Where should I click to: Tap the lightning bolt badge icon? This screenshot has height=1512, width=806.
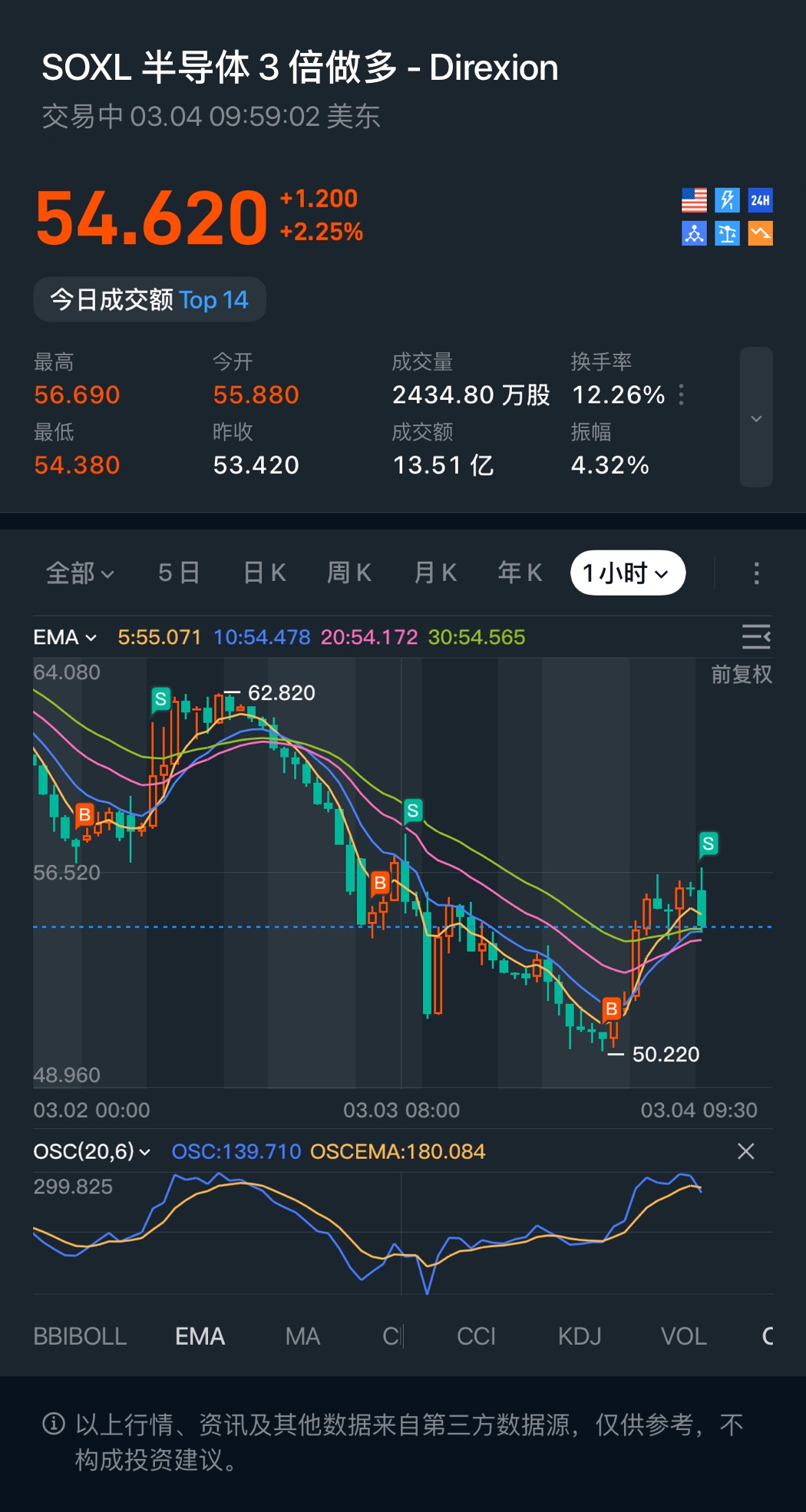pos(727,200)
